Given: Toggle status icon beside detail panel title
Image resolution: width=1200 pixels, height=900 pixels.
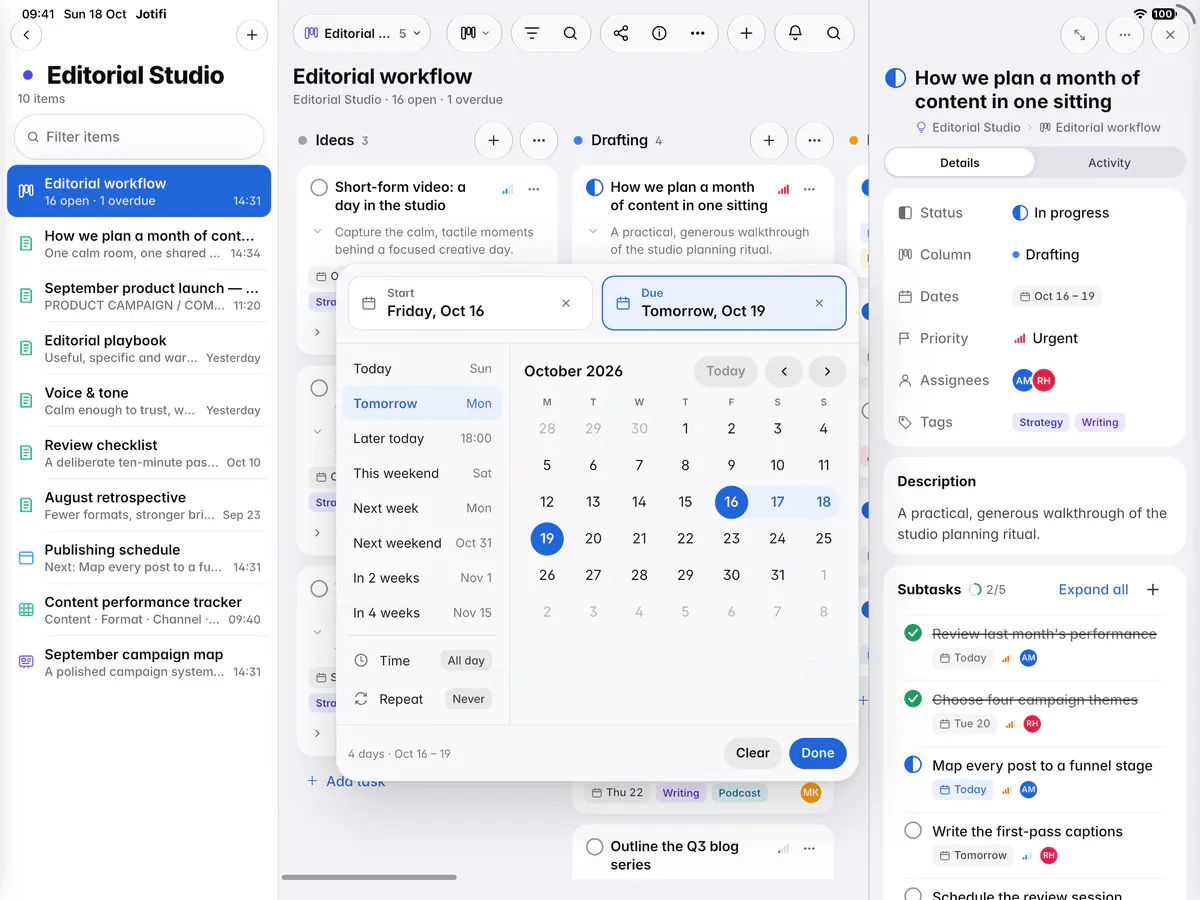Looking at the screenshot, I should pos(896,78).
